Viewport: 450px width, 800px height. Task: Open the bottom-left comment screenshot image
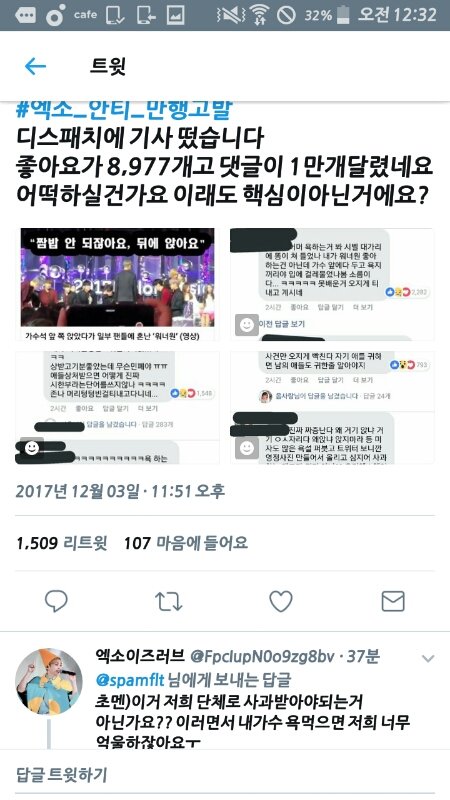pos(117,408)
